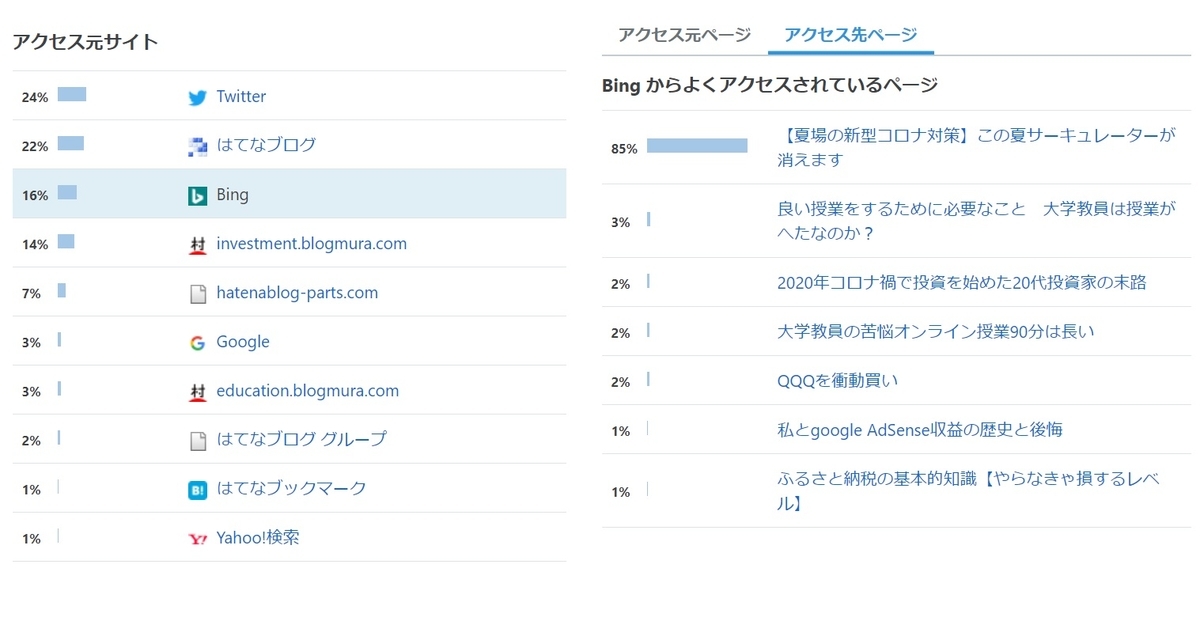
Task: Click the 22% bar for はてなブログ
Action: pyautogui.click(x=70, y=144)
